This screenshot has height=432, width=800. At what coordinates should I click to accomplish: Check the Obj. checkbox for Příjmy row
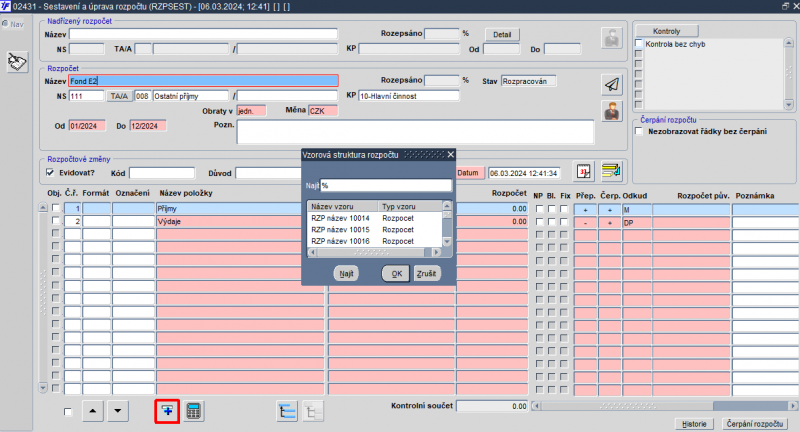(x=56, y=208)
